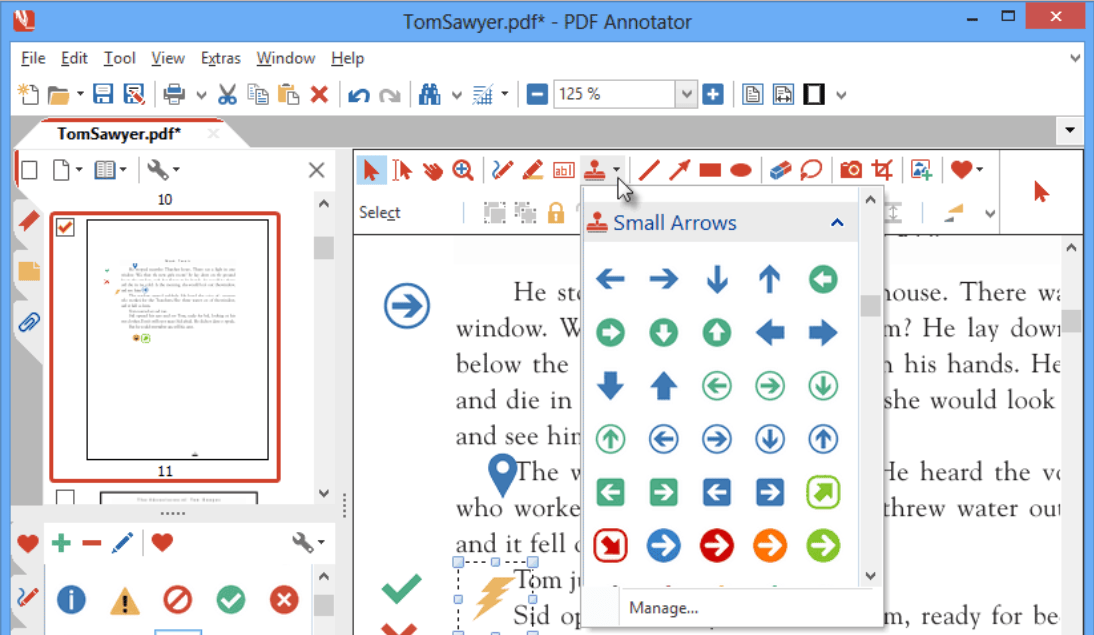Collapse the Small Arrows stamp group

(837, 223)
